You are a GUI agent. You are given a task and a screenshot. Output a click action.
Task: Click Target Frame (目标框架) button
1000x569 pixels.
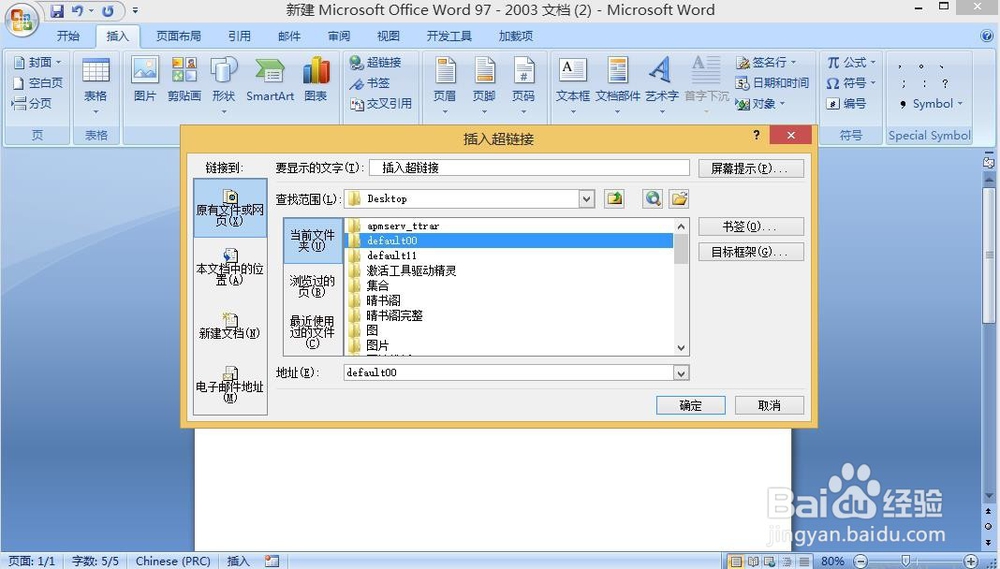coord(751,251)
